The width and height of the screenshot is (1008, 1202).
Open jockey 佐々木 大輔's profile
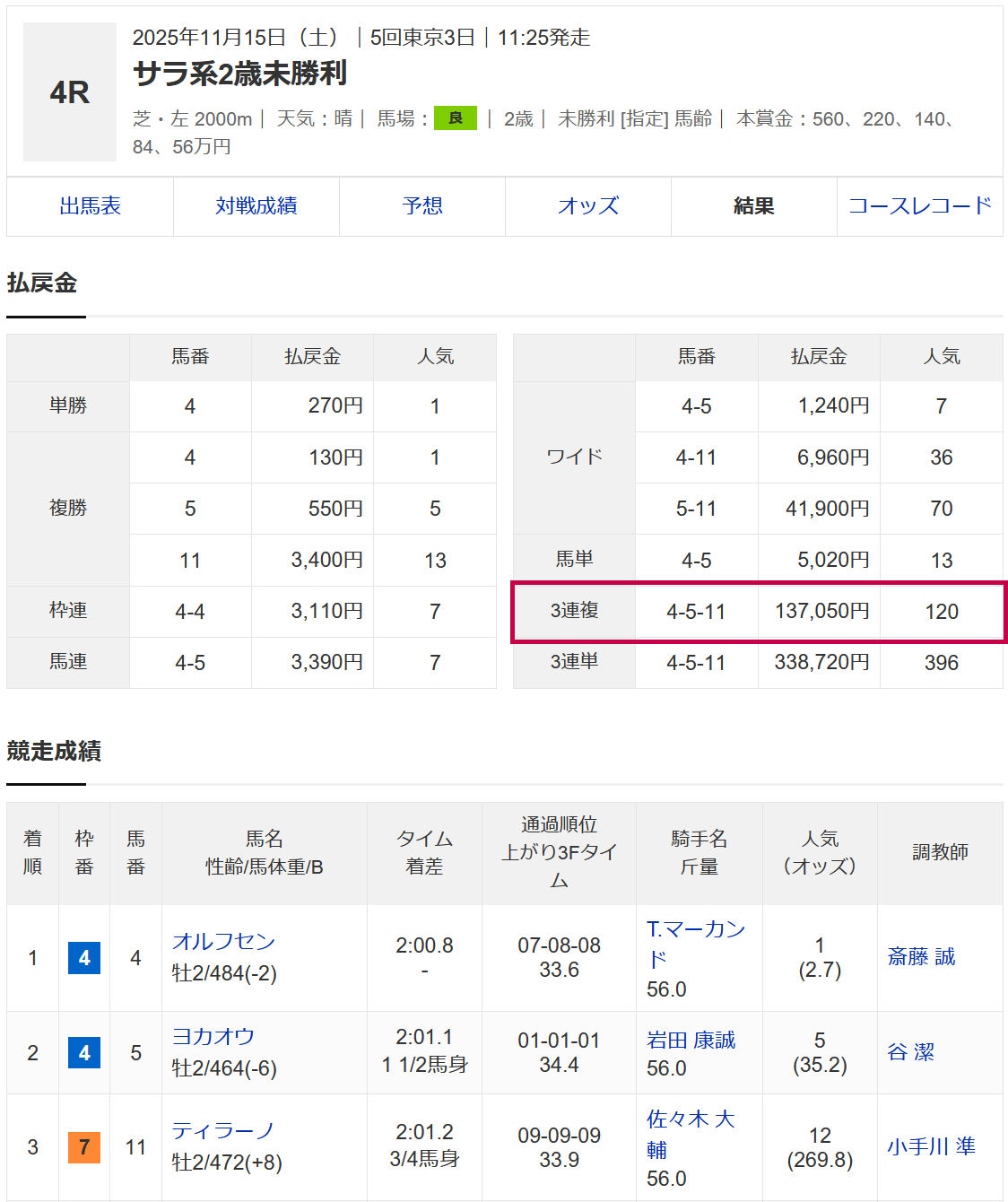click(x=690, y=1119)
